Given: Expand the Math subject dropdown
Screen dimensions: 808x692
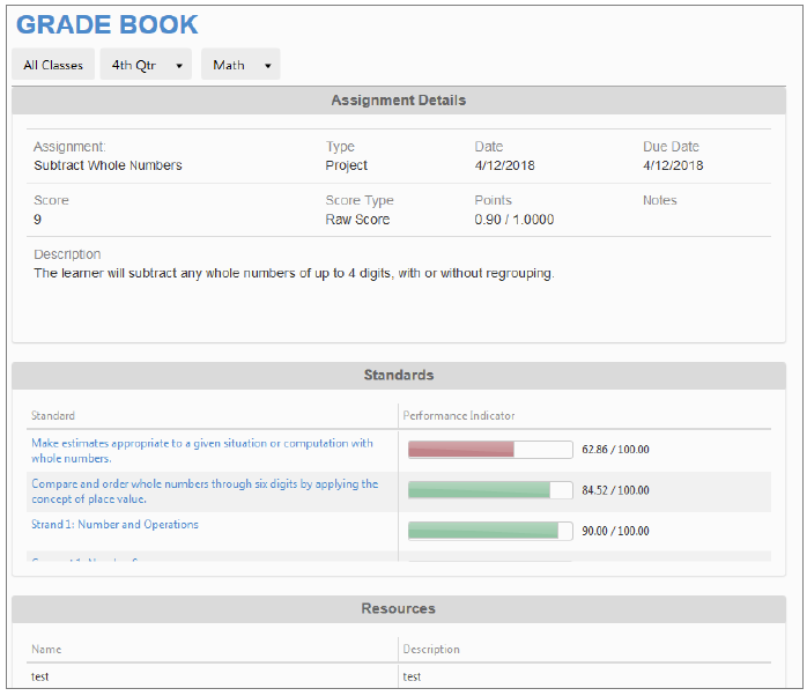Looking at the screenshot, I should (241, 65).
